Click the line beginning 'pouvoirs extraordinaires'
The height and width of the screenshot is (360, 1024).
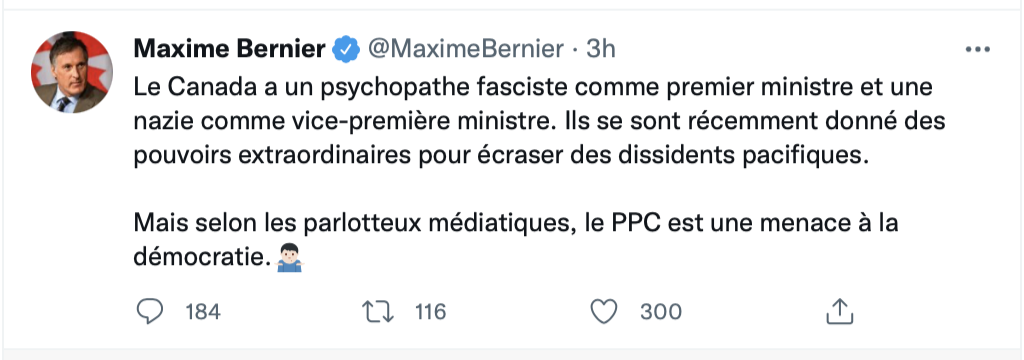502,157
